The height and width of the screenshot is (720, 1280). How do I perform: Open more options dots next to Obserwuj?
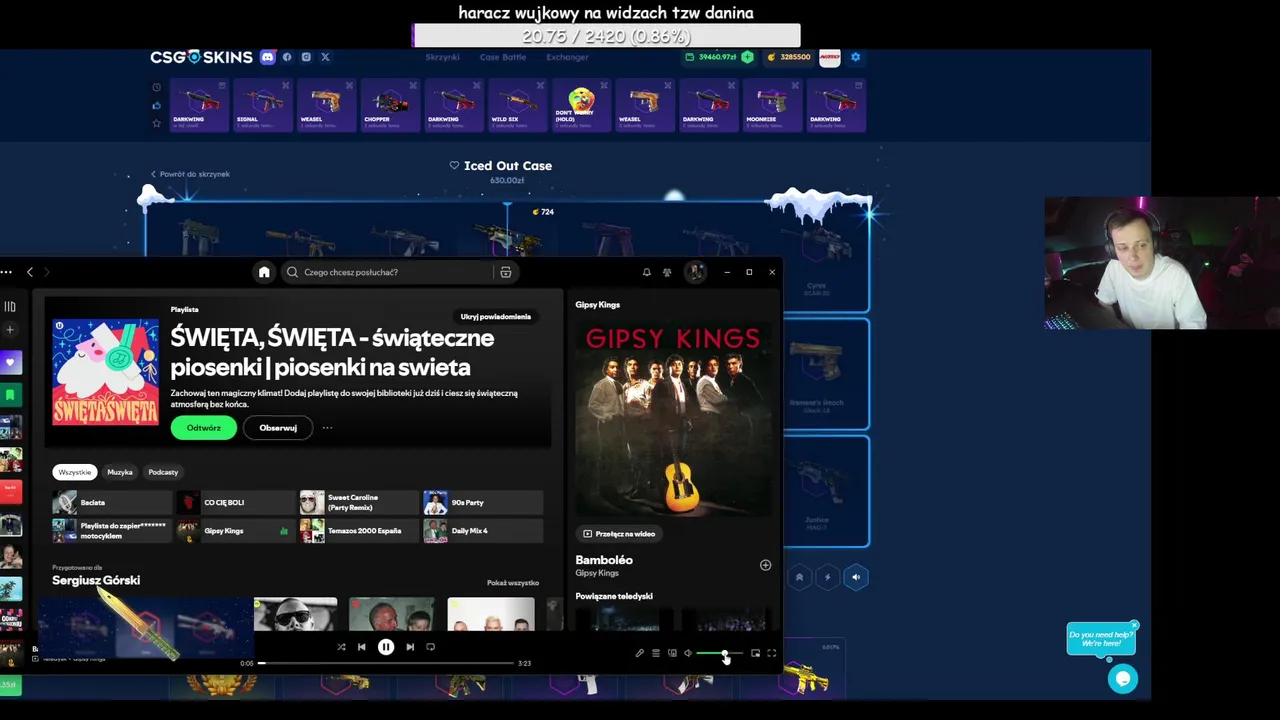coord(327,428)
